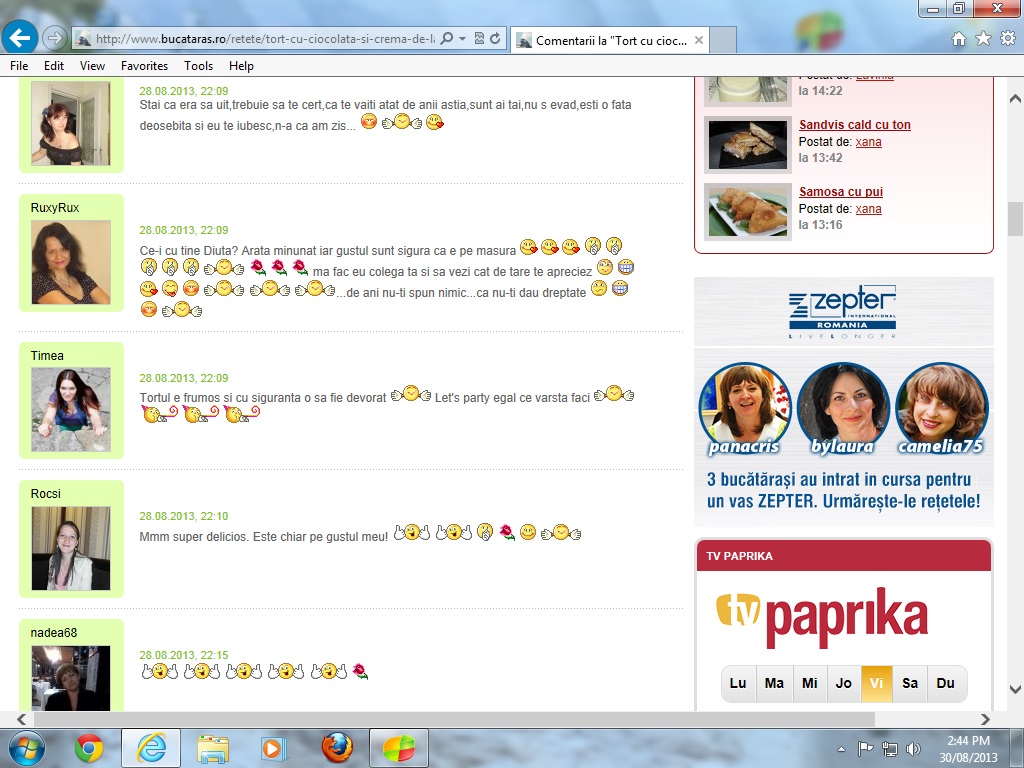Select Sa day in TV Paprika schedule
Image resolution: width=1024 pixels, height=768 pixels.
click(x=910, y=683)
